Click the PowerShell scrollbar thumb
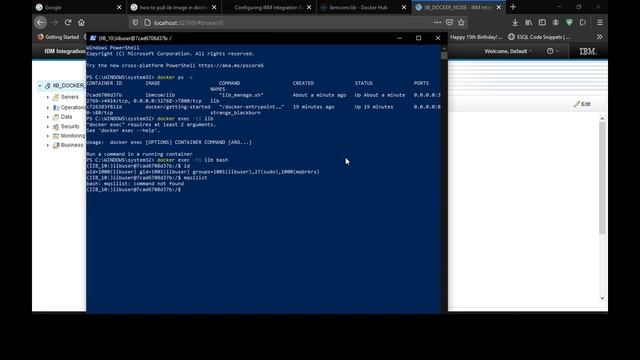Image resolution: width=640 pixels, height=360 pixels. click(444, 56)
